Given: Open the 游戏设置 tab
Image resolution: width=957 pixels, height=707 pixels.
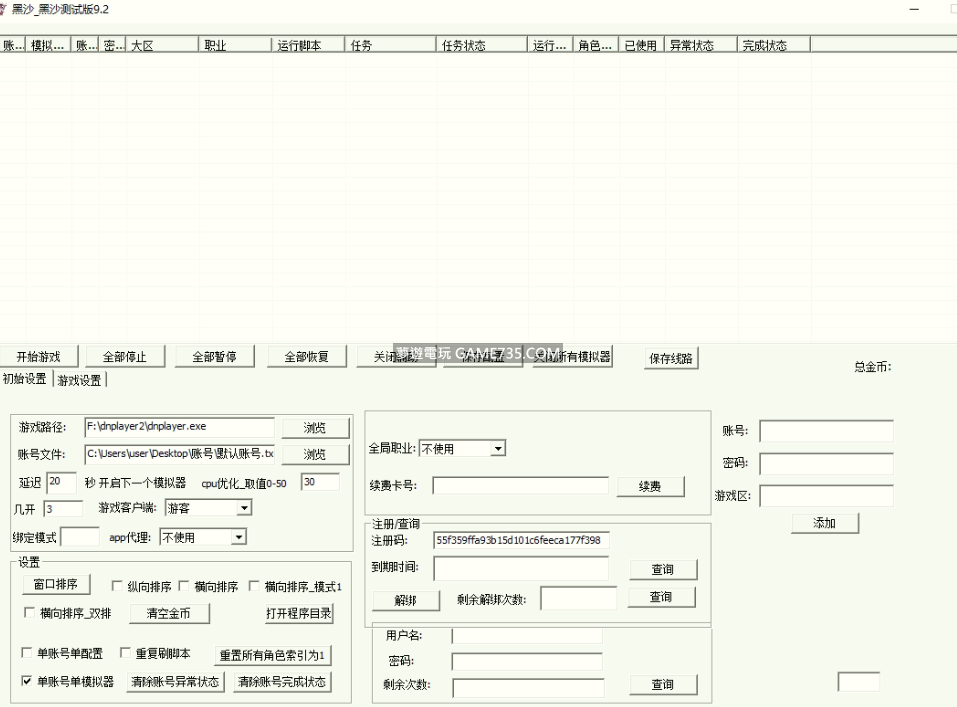Looking at the screenshot, I should point(79,380).
